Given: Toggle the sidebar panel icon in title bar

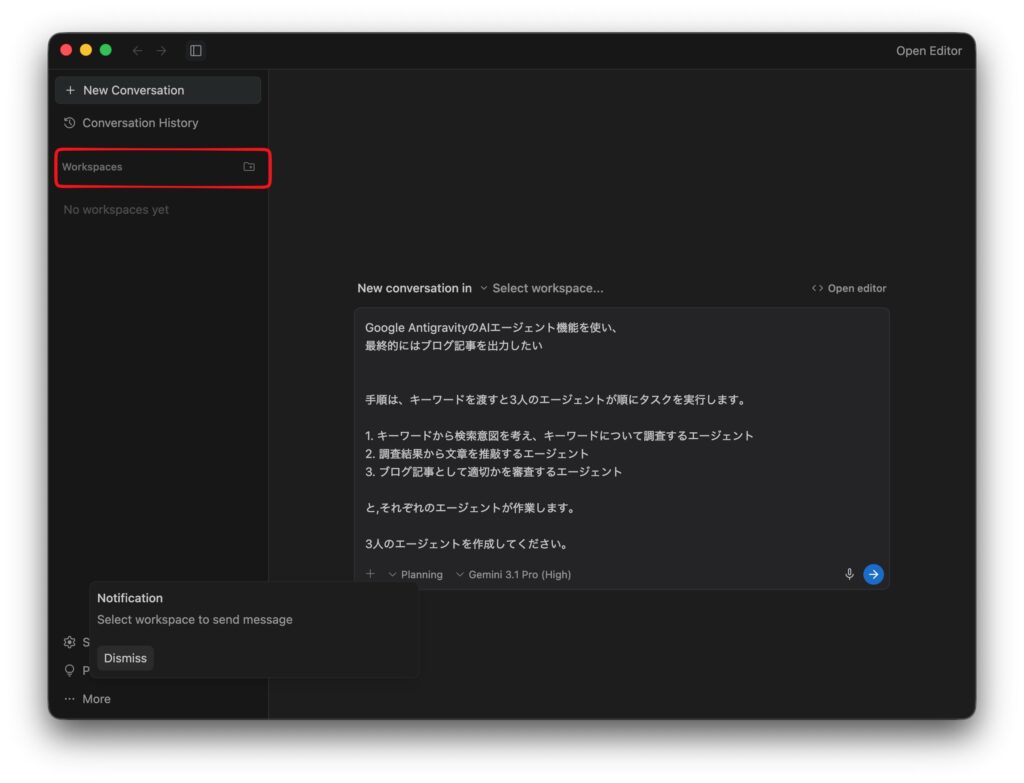Looking at the screenshot, I should click(x=196, y=51).
